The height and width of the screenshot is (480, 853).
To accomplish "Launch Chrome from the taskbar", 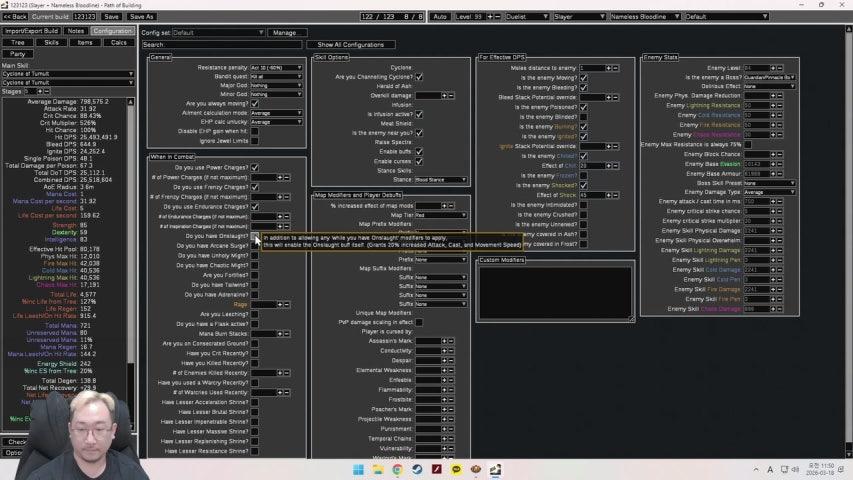I will pos(398,470).
